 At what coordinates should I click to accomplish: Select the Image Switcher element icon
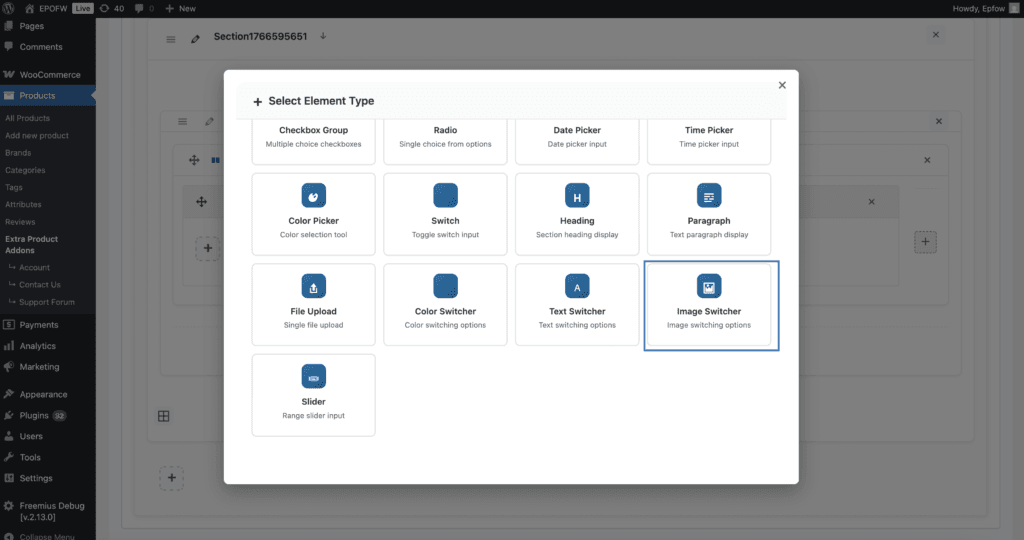[x=709, y=287]
